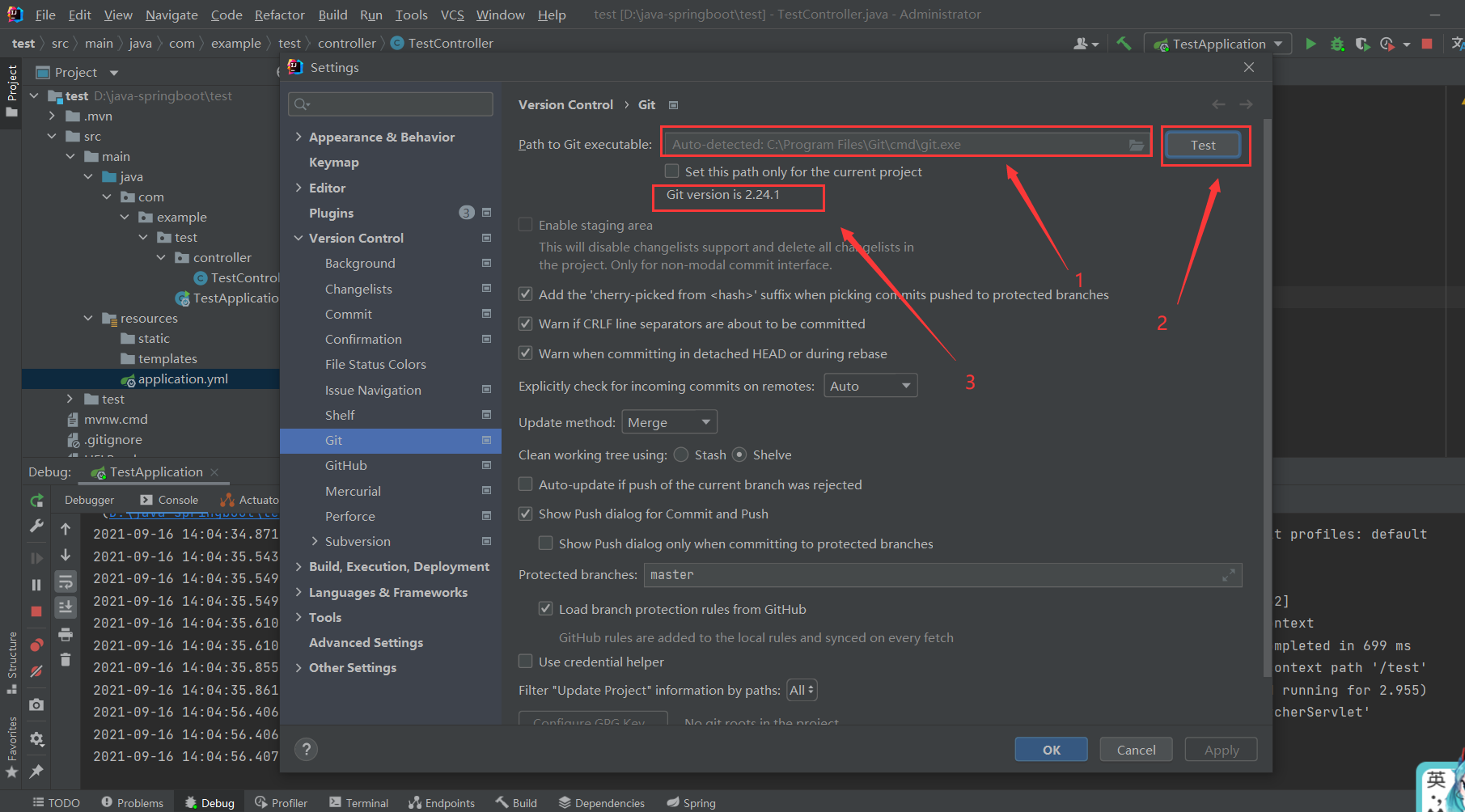View breakpoints red circles icon
The height and width of the screenshot is (812, 1465).
36,645
